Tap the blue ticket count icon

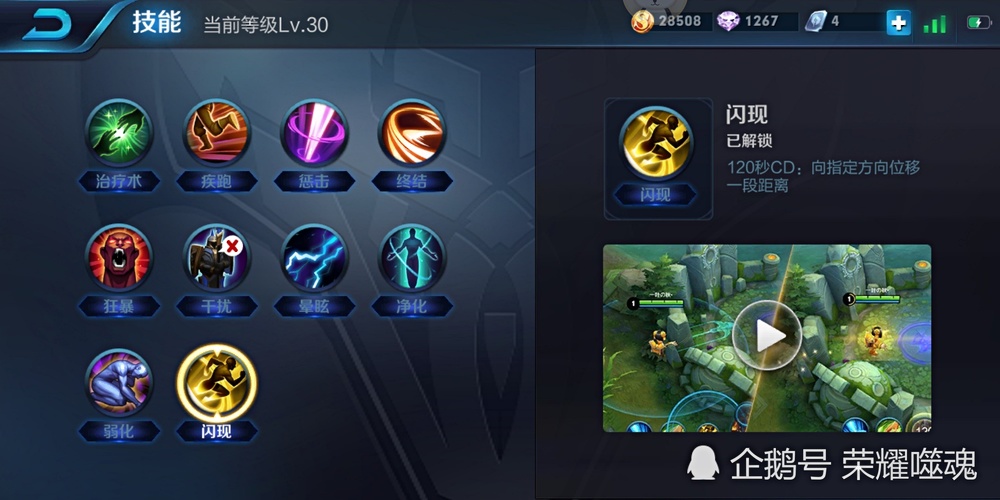coord(816,21)
